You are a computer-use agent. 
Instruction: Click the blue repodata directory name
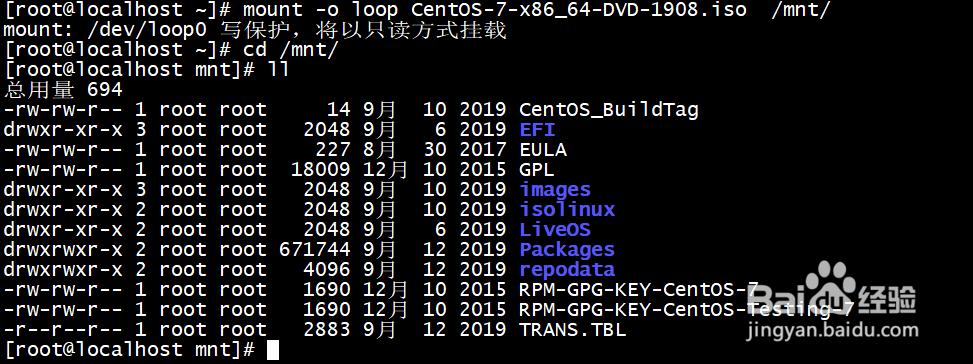pyautogui.click(x=567, y=270)
